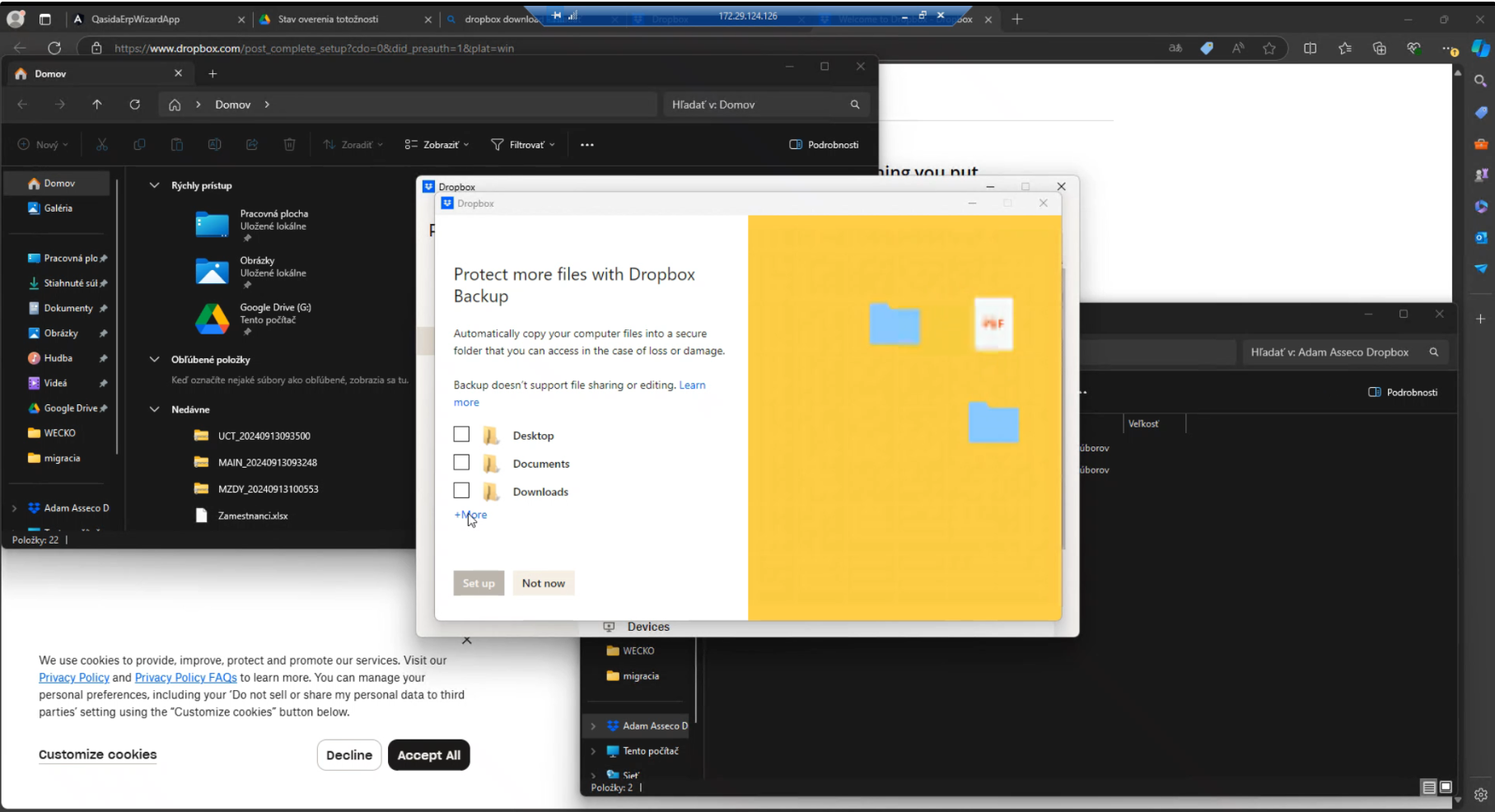Image resolution: width=1495 pixels, height=812 pixels.
Task: Click the Paste icon in Explorer toolbar
Action: click(x=177, y=144)
